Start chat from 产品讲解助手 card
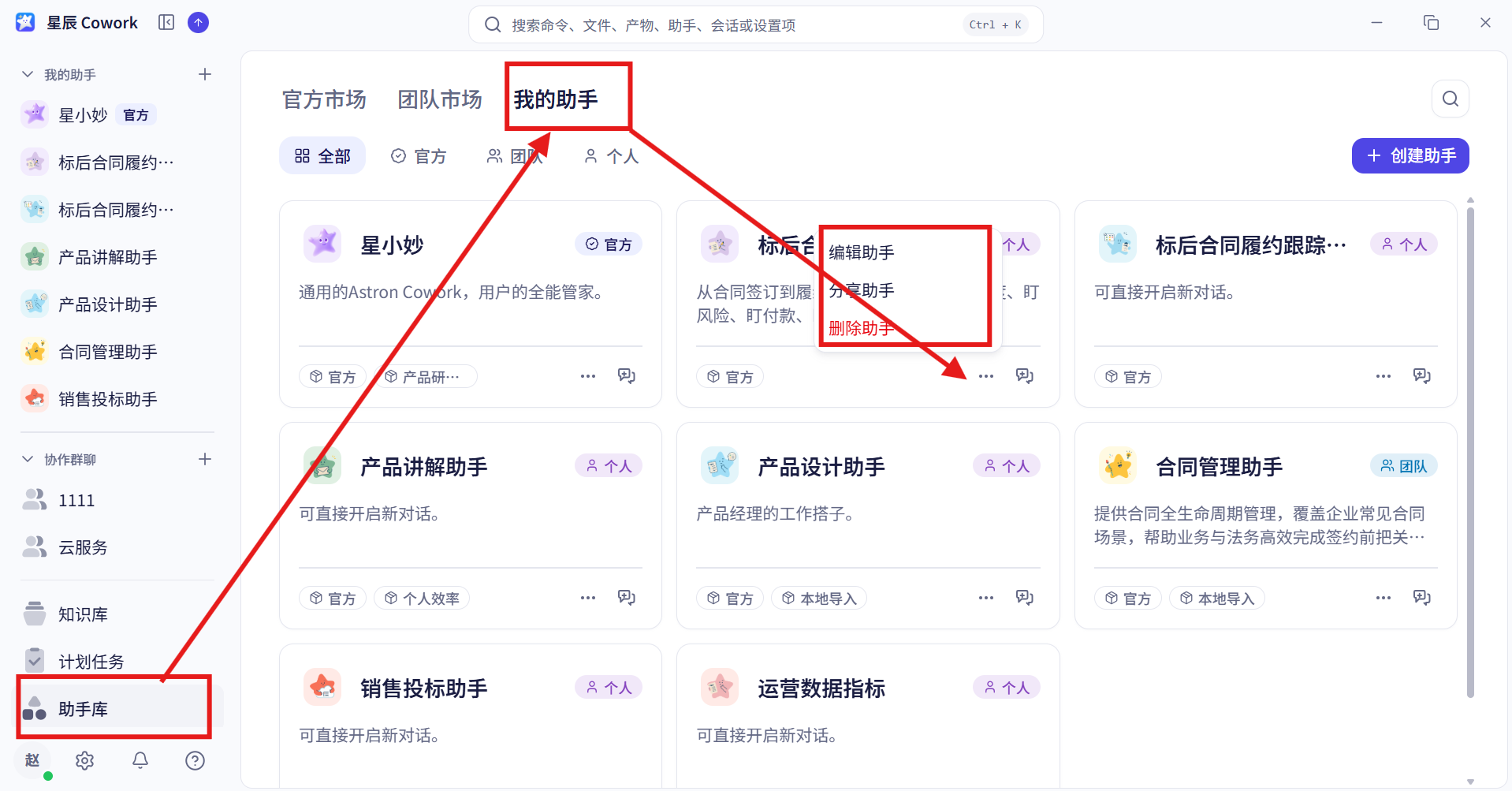This screenshot has width=1512, height=791. click(627, 598)
